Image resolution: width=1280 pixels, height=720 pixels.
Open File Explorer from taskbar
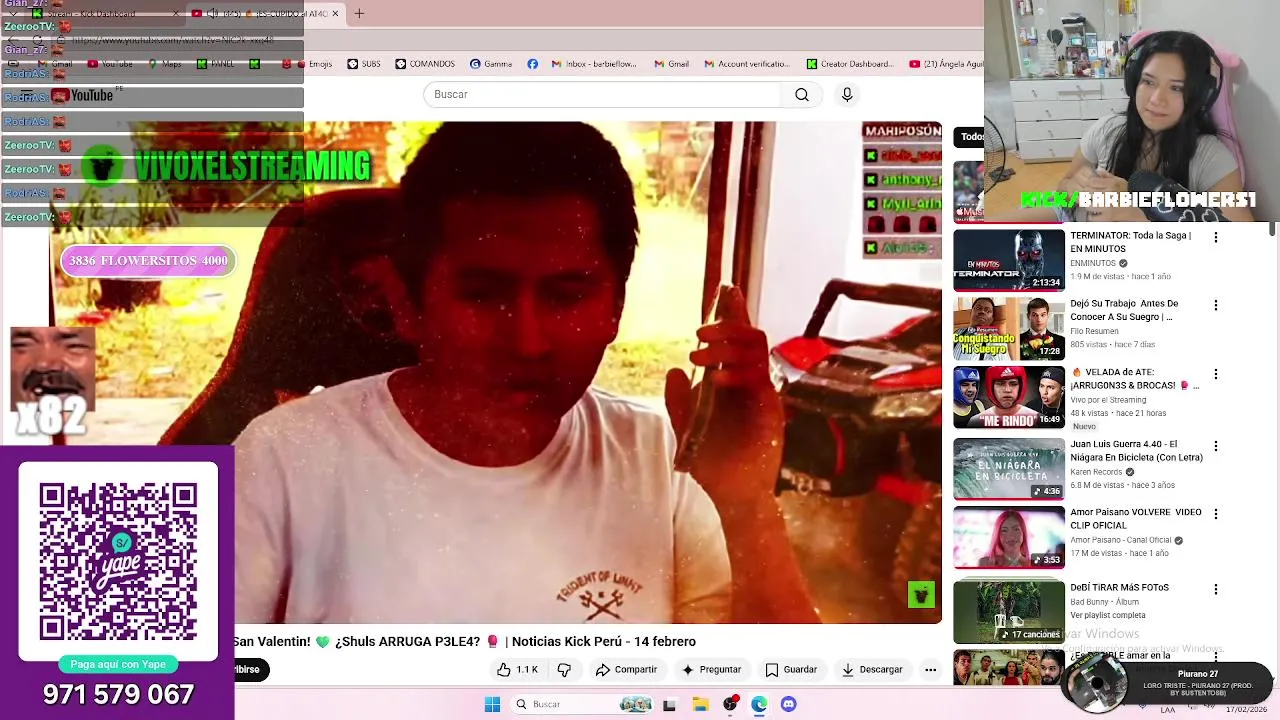700,704
